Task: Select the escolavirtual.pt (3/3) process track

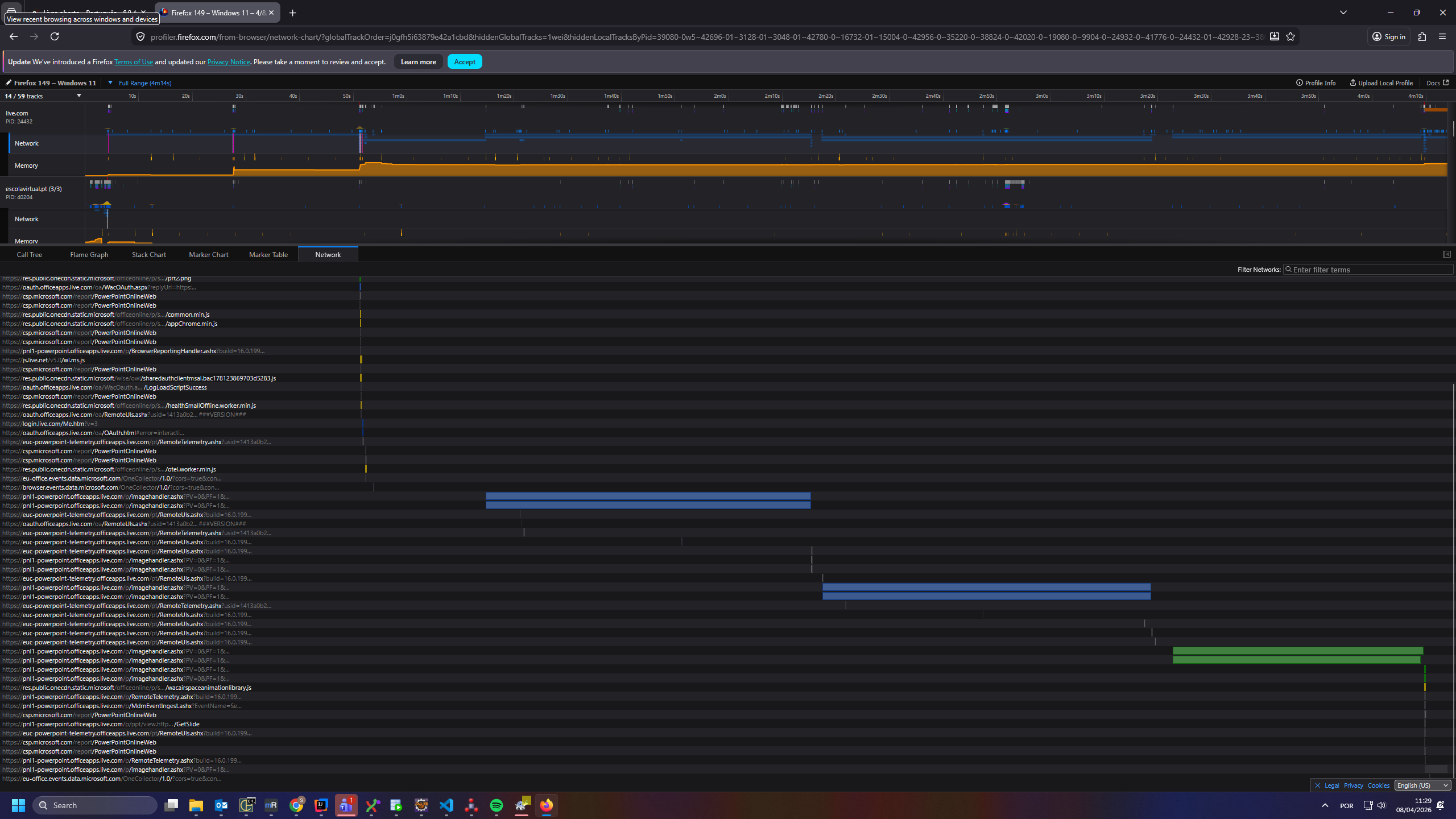Action: pos(43,193)
